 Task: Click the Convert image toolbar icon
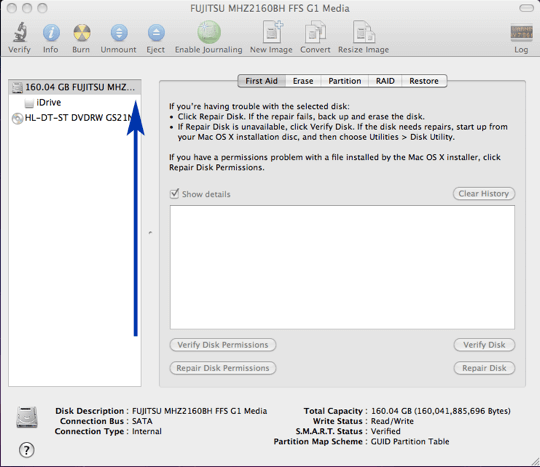coord(315,32)
